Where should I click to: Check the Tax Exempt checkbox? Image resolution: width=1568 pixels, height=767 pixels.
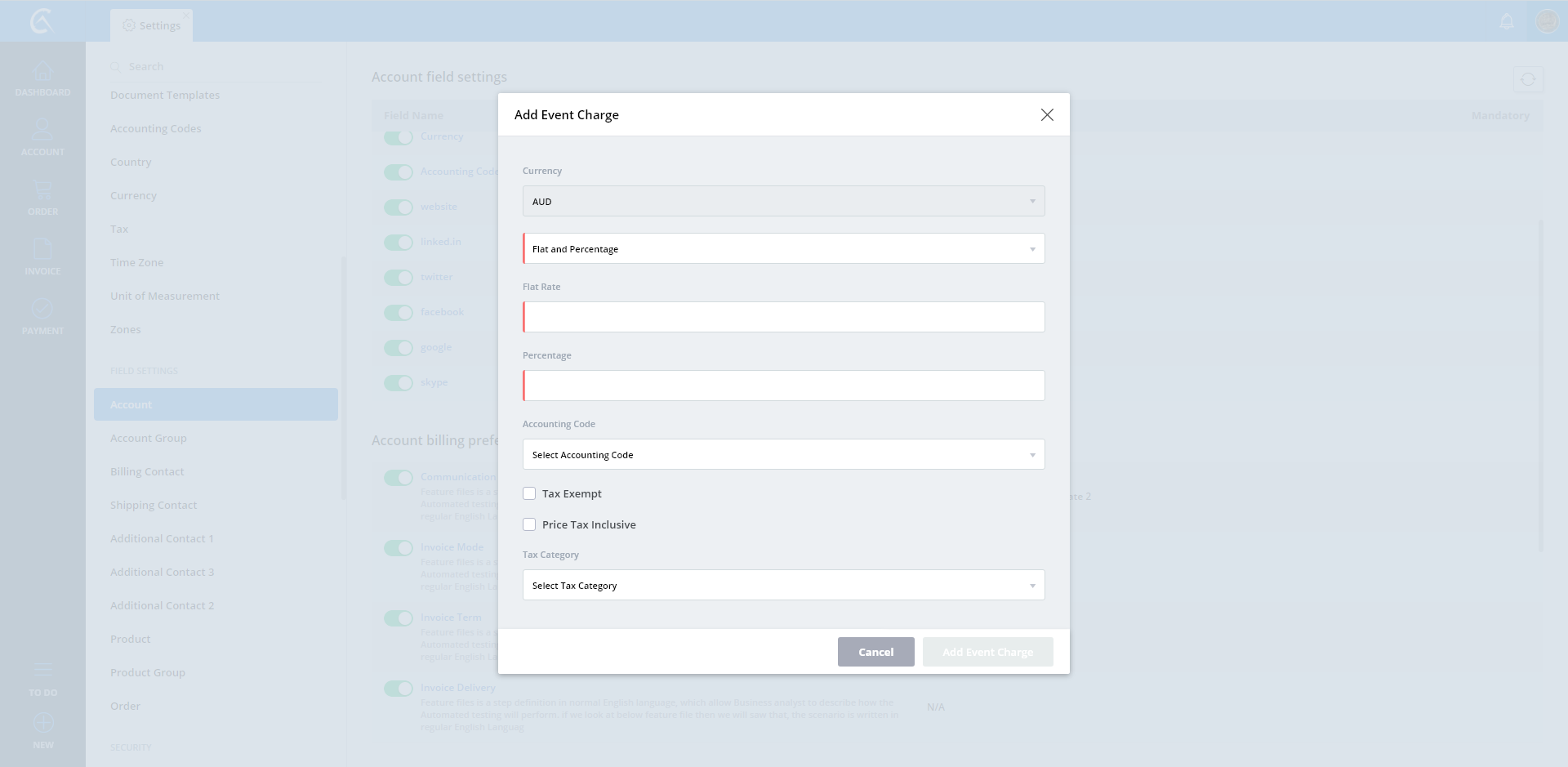[x=529, y=493]
